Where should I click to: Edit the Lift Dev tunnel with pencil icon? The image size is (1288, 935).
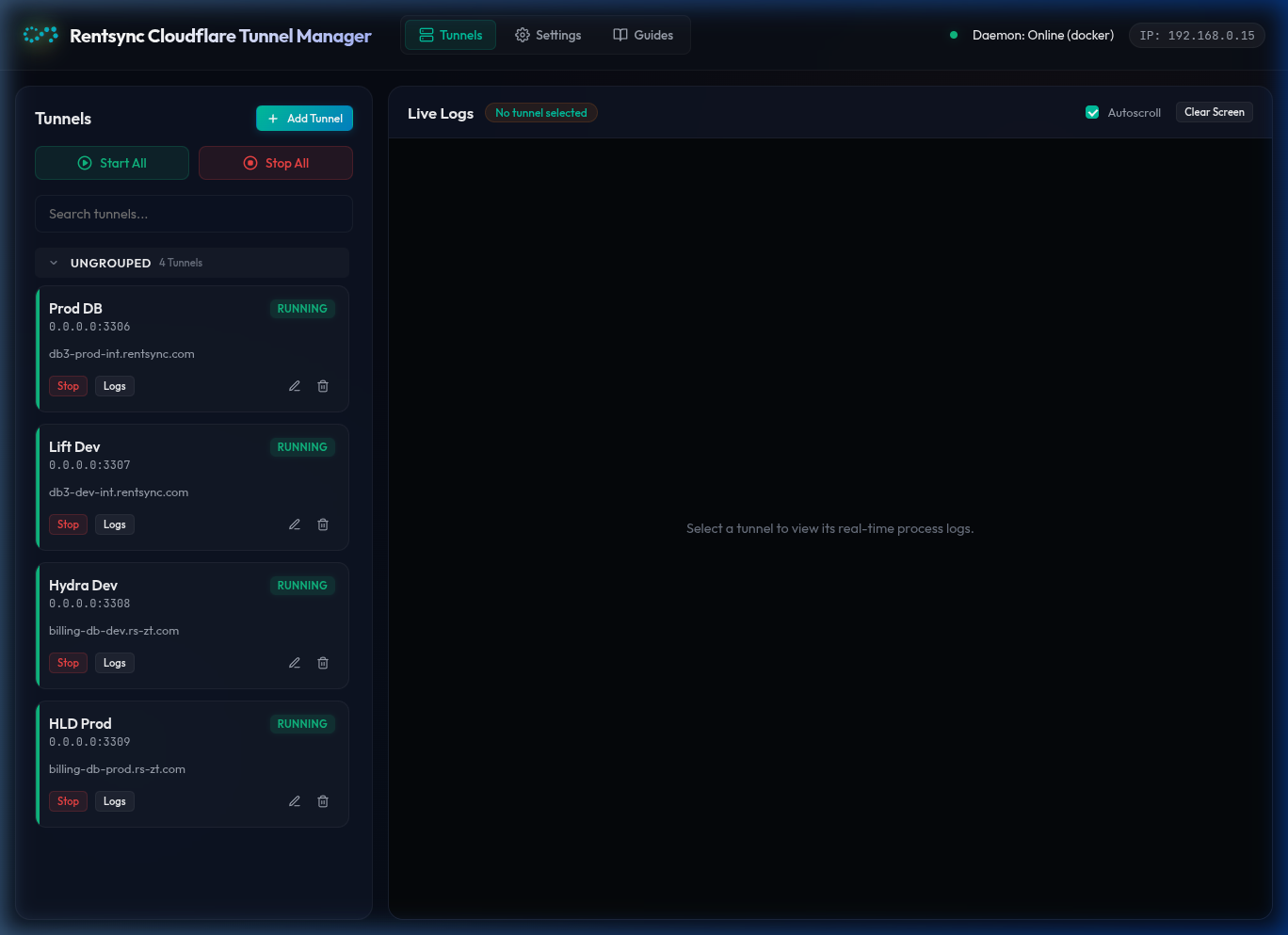295,524
